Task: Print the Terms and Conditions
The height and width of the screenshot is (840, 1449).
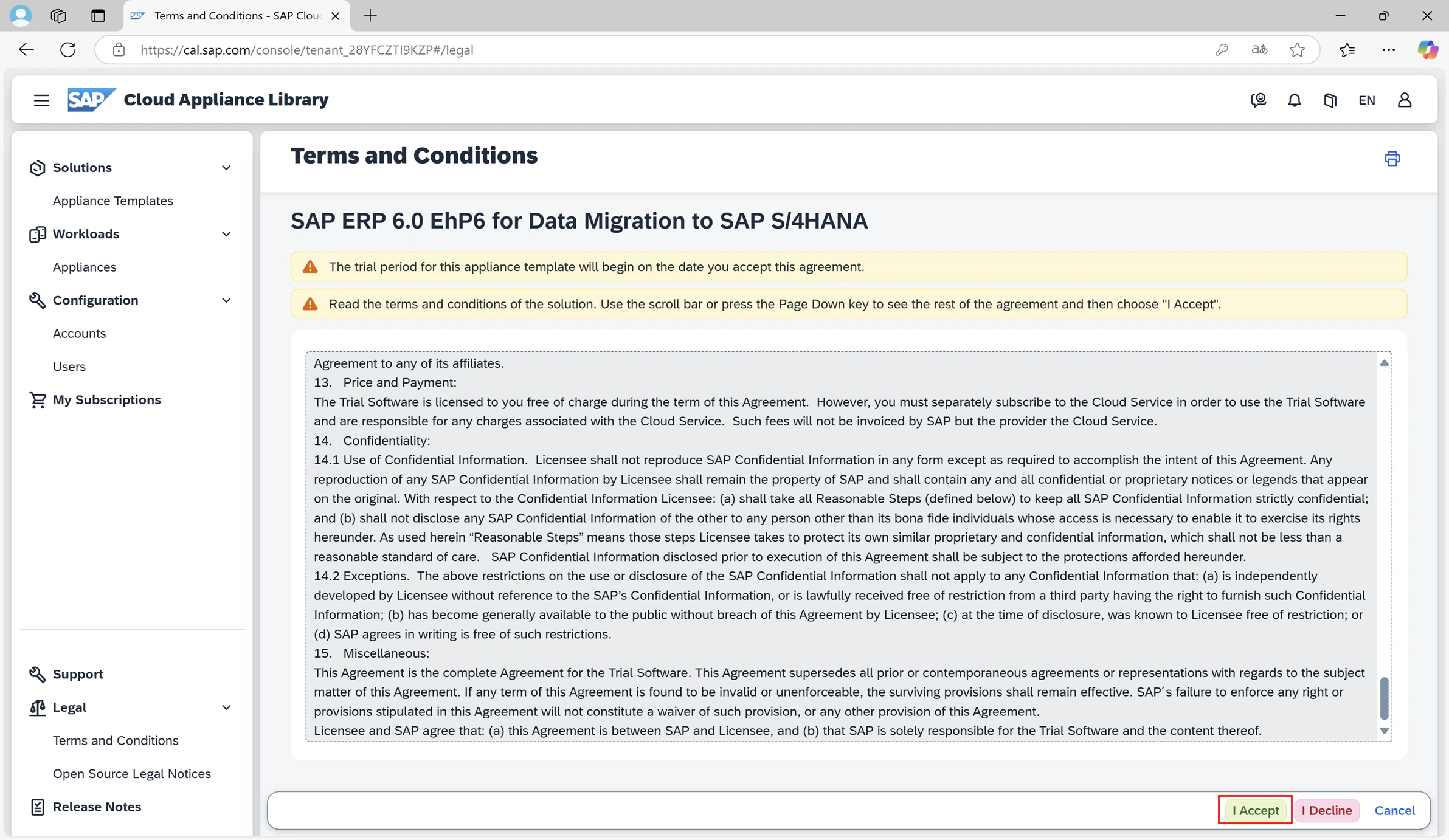Action: [x=1392, y=159]
